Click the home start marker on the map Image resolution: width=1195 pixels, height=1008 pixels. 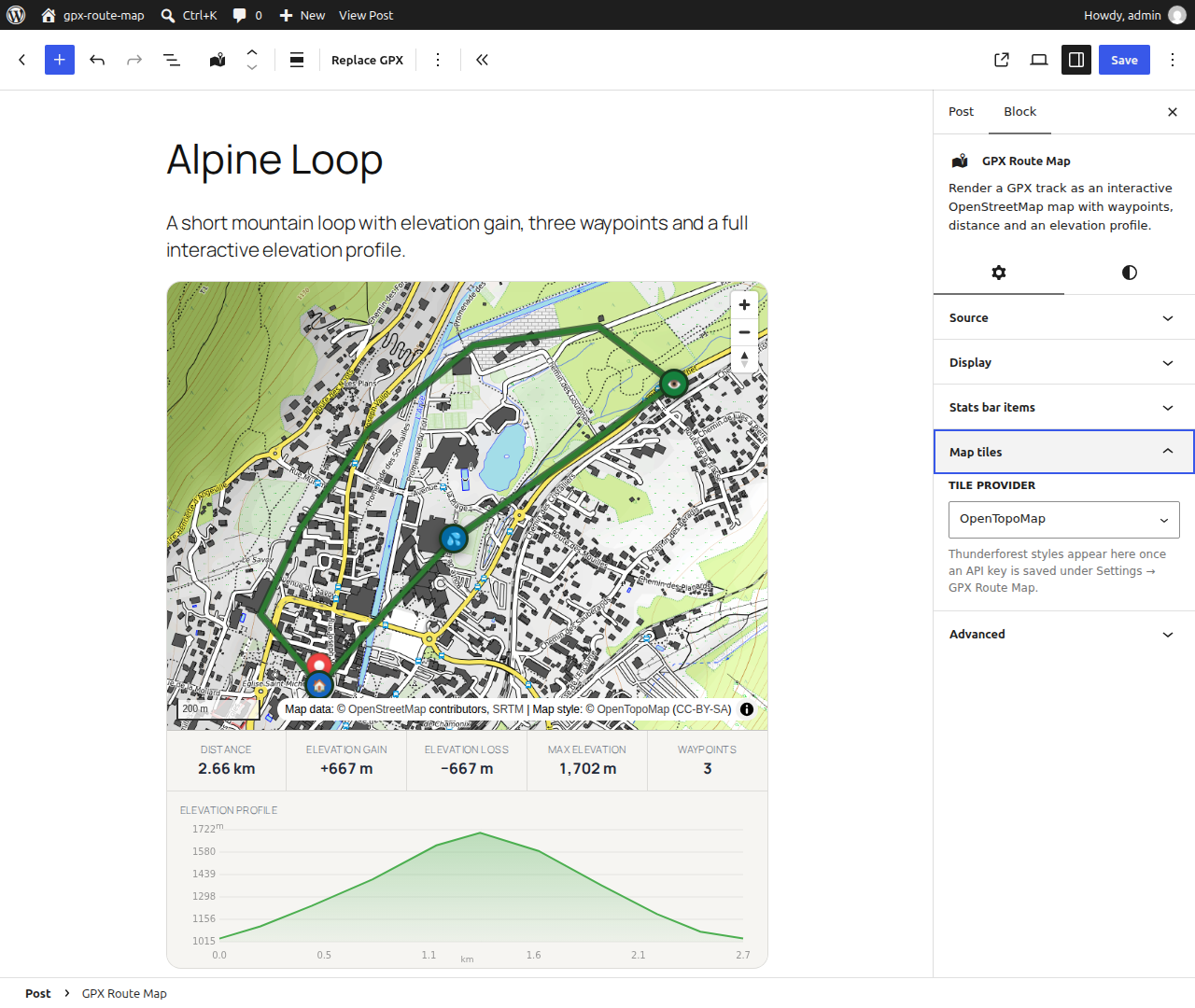coord(319,686)
